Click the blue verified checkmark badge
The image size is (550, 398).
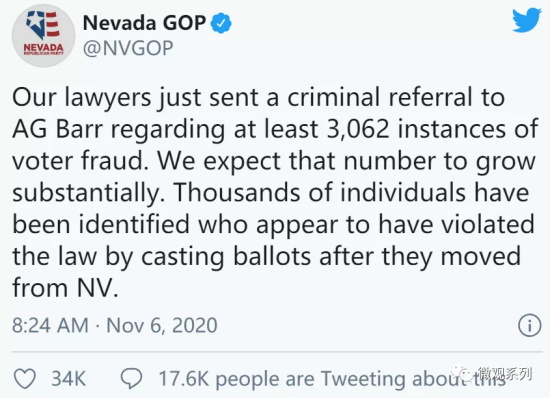point(221,23)
